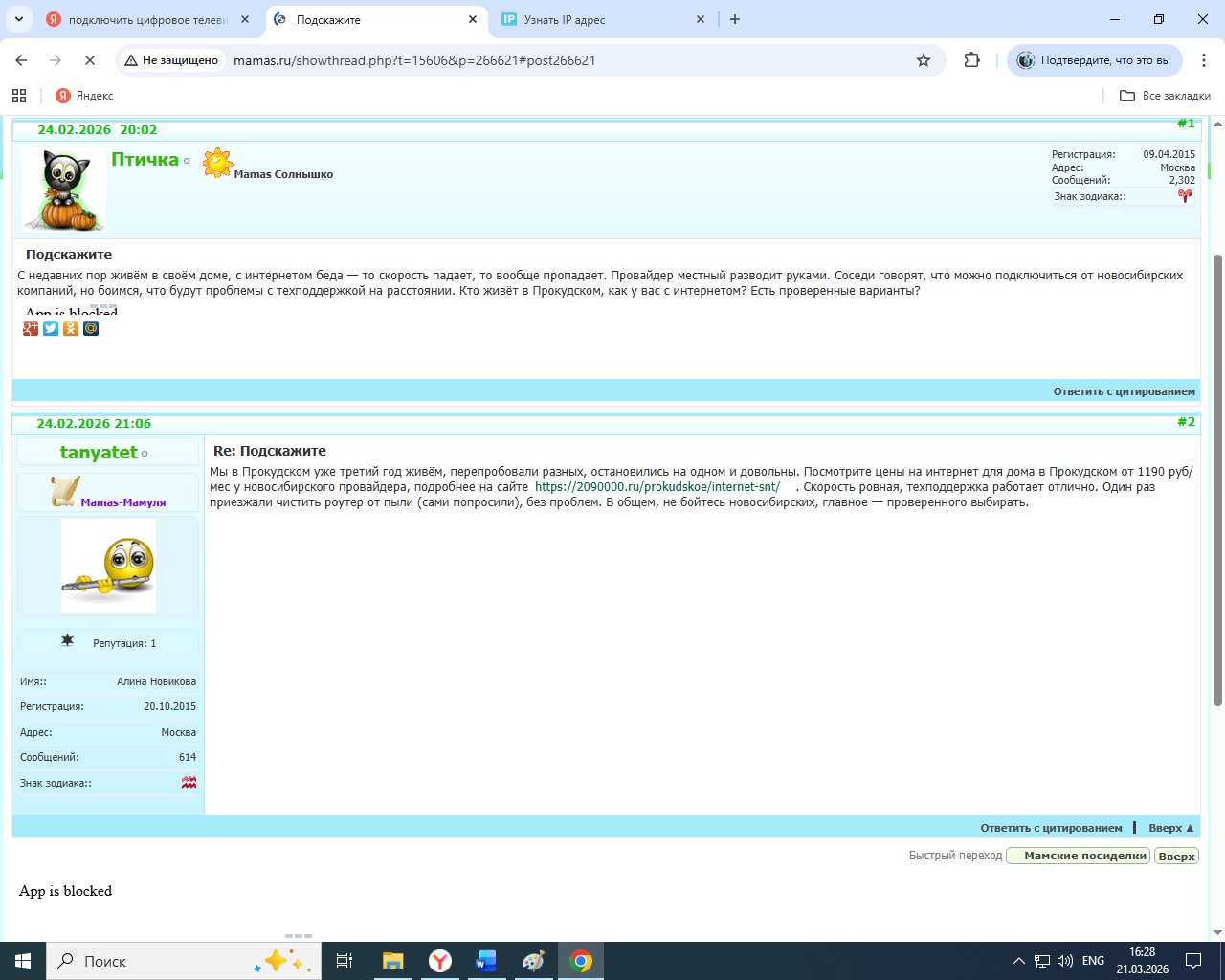Close the подключить цифровое телевидение tab
Screen dimensions: 1225x980
click(245, 19)
